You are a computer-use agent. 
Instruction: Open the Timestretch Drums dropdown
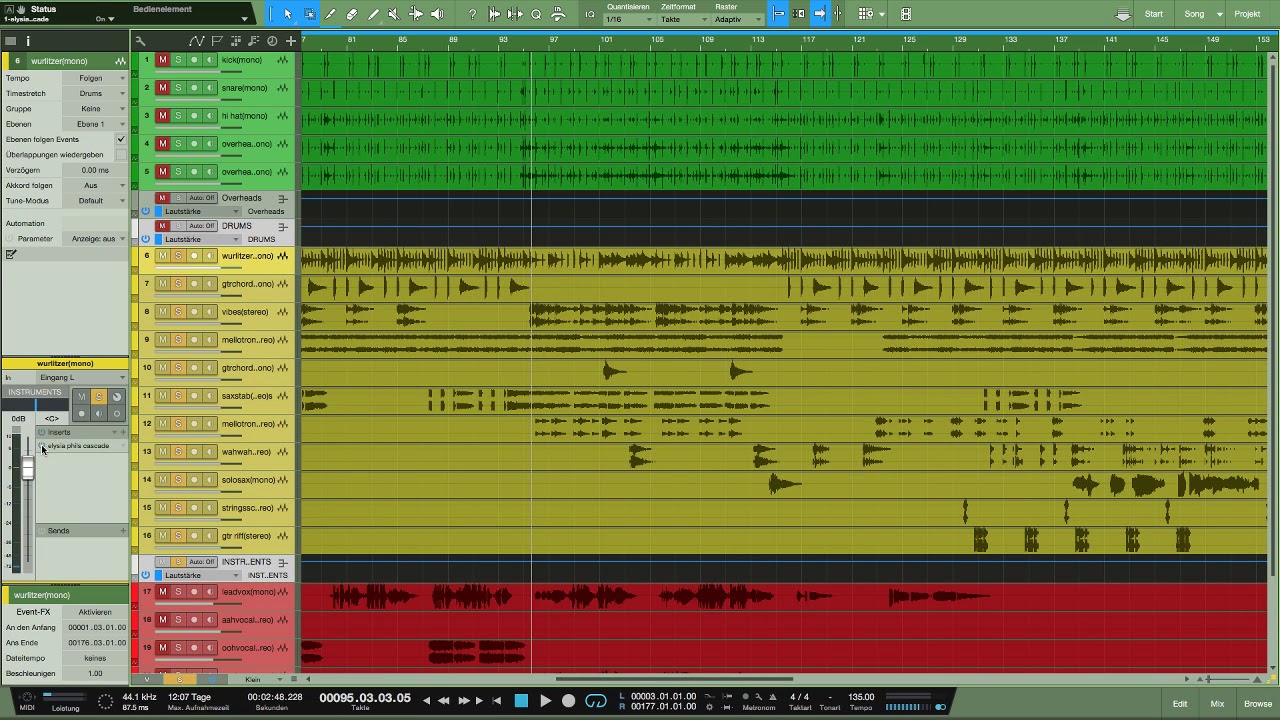coord(96,93)
